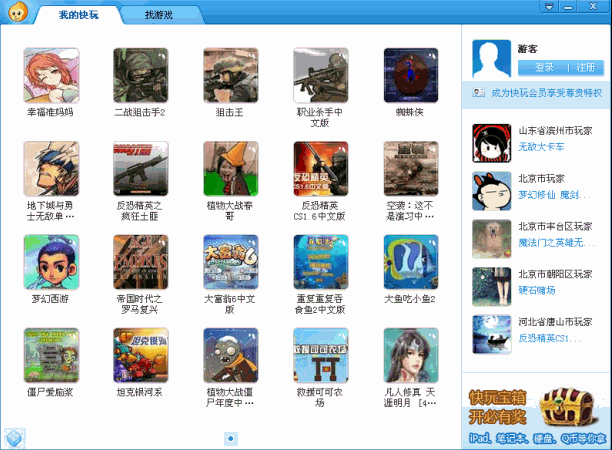Screen dimensions: 612x450
Task: Click the 北京市朝阳区玩家 avatar
Action: (491, 286)
